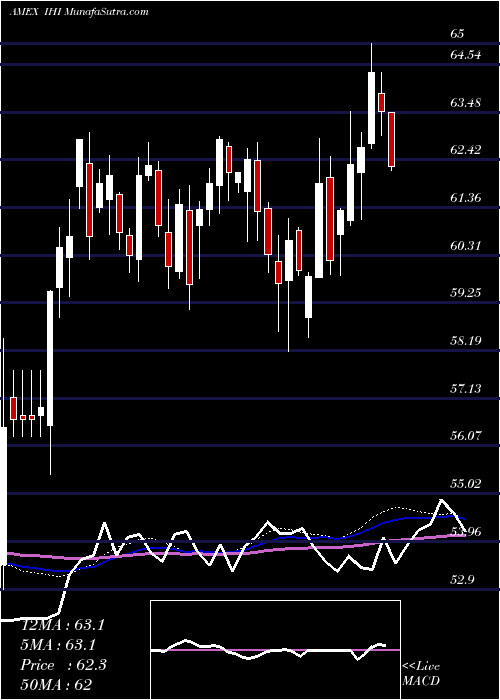Click the <<Live MACD label

pos(421,674)
